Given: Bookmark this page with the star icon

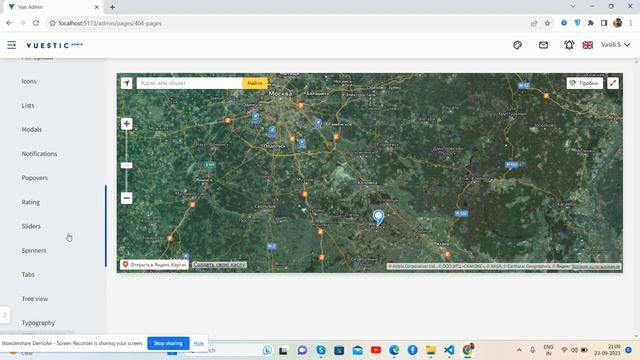Looking at the screenshot, I should (547, 23).
